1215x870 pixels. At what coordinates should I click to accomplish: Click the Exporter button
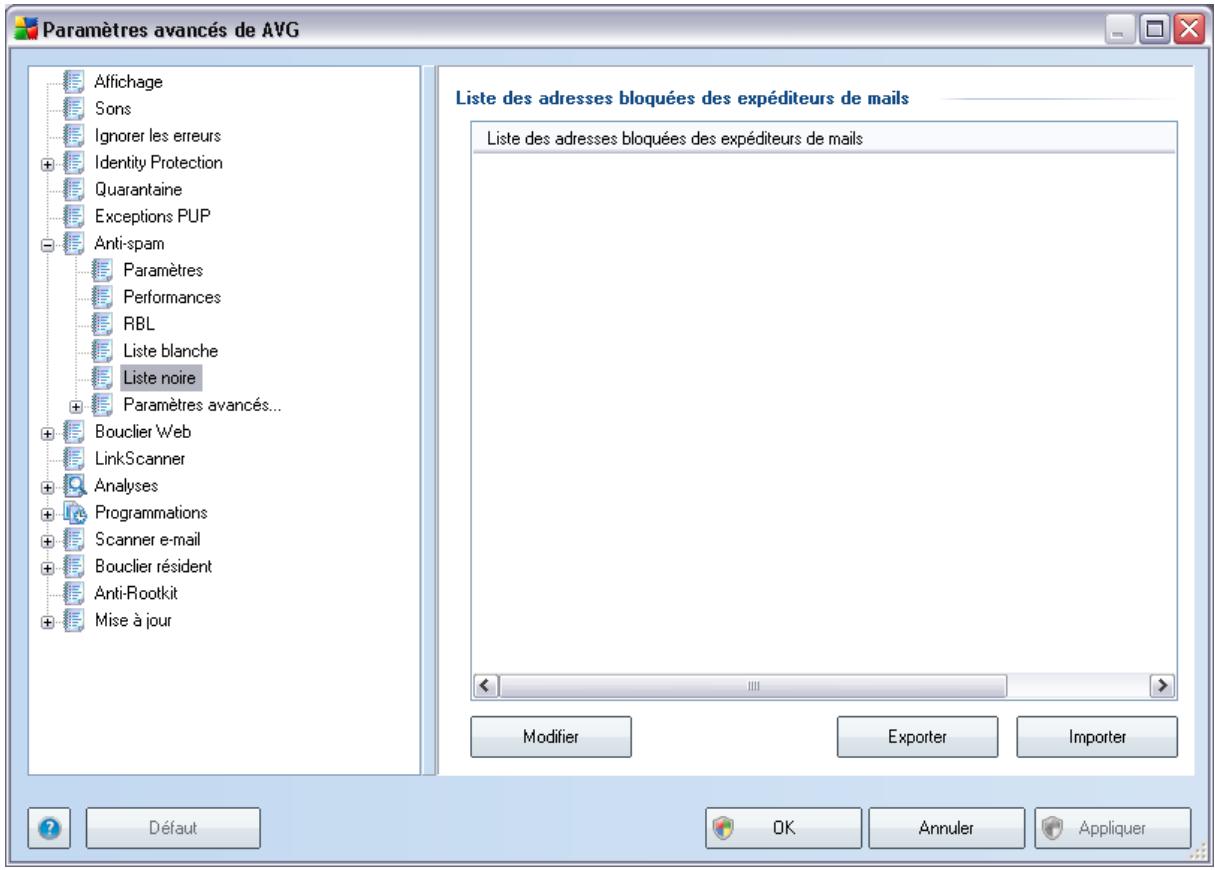[x=917, y=736]
